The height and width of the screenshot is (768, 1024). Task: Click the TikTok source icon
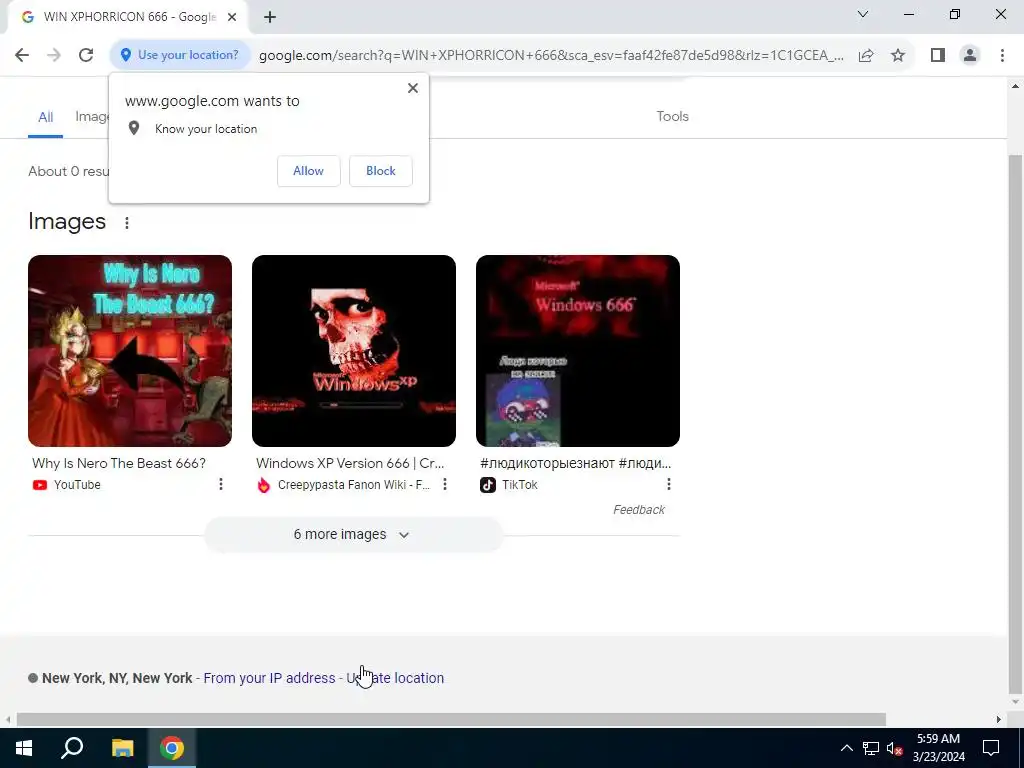coord(488,485)
